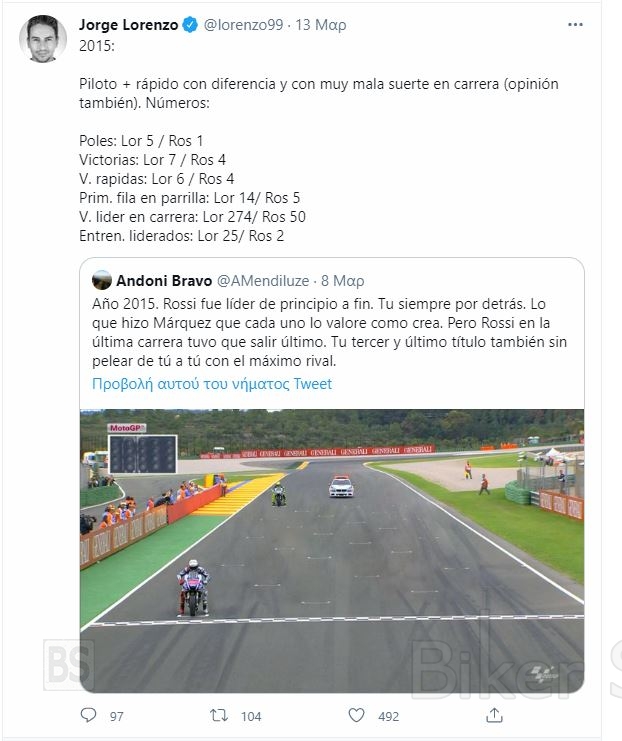Enlarge the race track photo
622x741 pixels.
click(332, 550)
